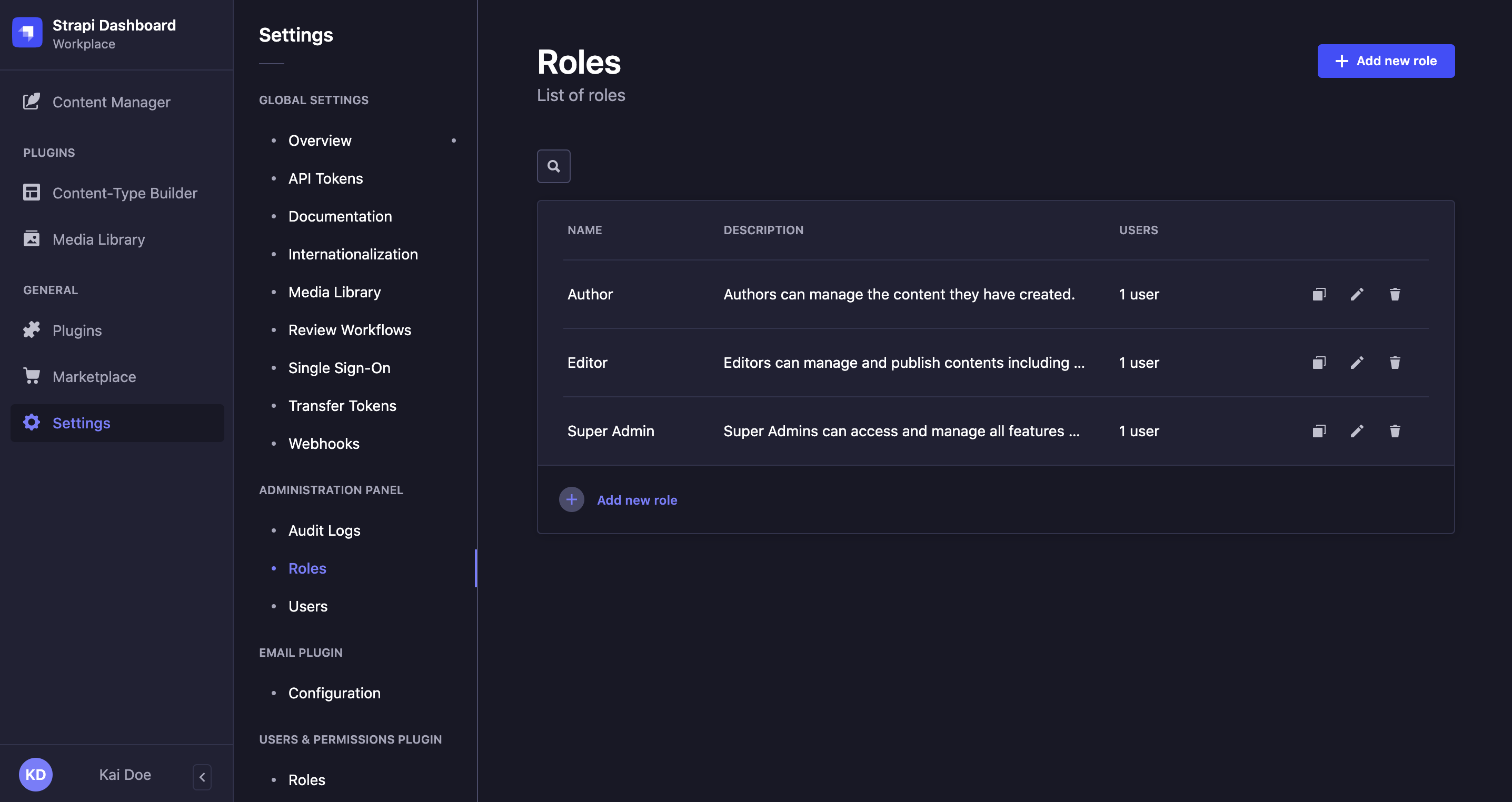1512x802 pixels.
Task: Open Single Sign-On settings
Action: coord(339,368)
